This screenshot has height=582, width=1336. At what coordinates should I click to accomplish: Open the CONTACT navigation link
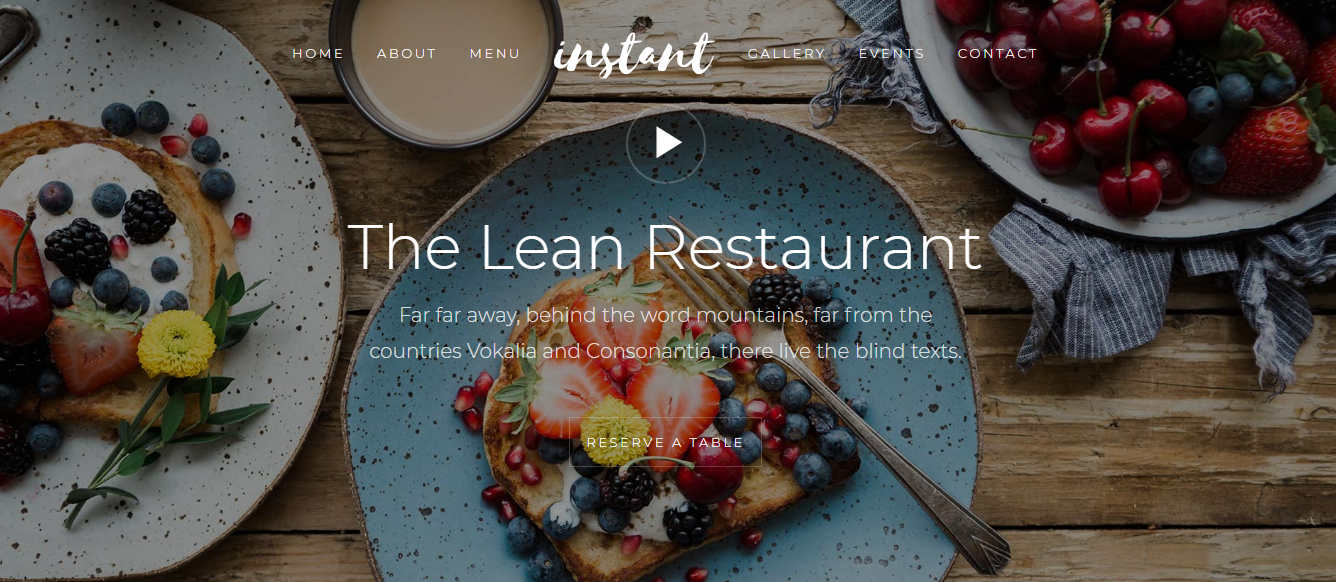tap(998, 54)
